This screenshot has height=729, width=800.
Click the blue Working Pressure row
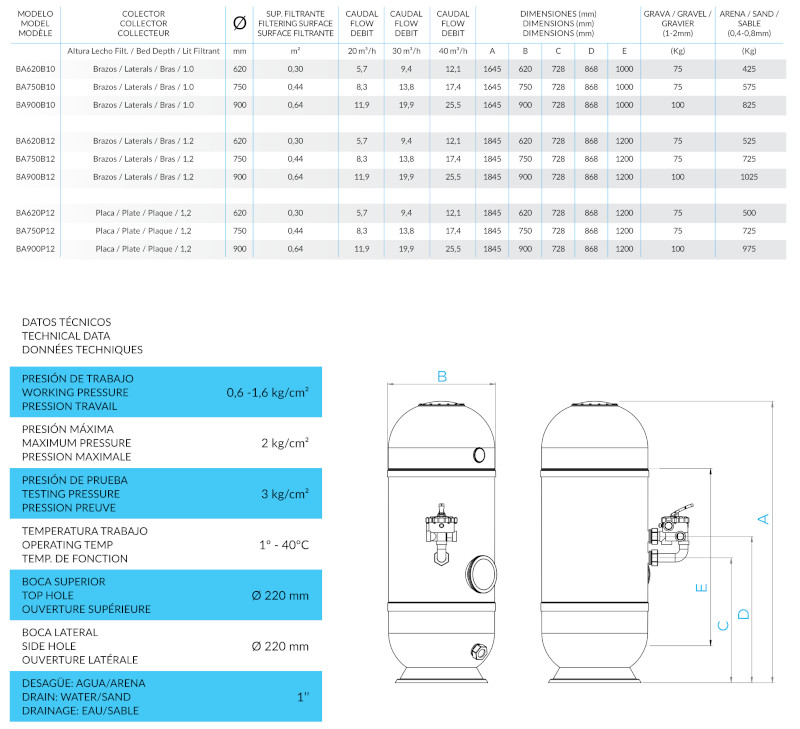click(x=165, y=392)
